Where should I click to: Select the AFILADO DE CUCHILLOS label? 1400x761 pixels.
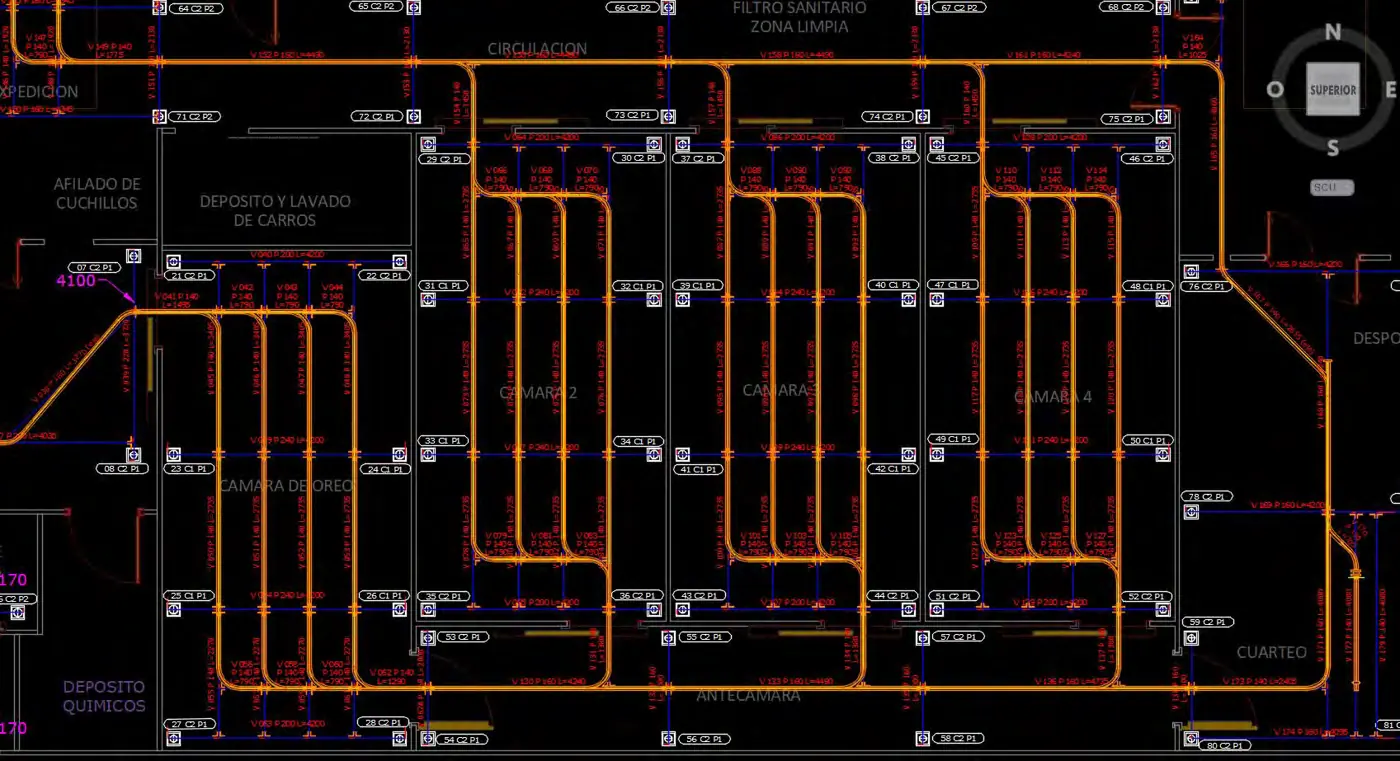[97, 193]
